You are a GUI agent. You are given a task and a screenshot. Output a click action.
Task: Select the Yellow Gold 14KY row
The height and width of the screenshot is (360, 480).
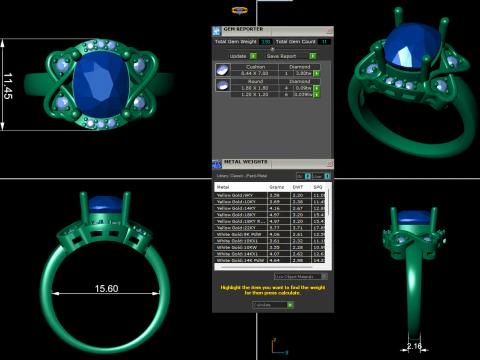(x=270, y=208)
